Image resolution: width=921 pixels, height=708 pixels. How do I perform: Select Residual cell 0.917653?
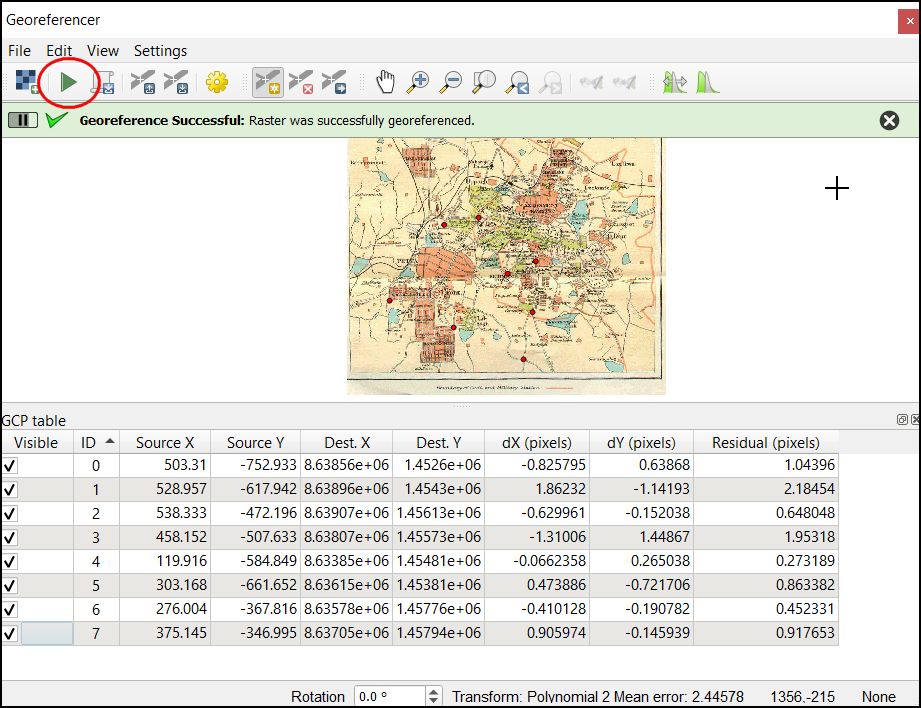click(x=766, y=634)
